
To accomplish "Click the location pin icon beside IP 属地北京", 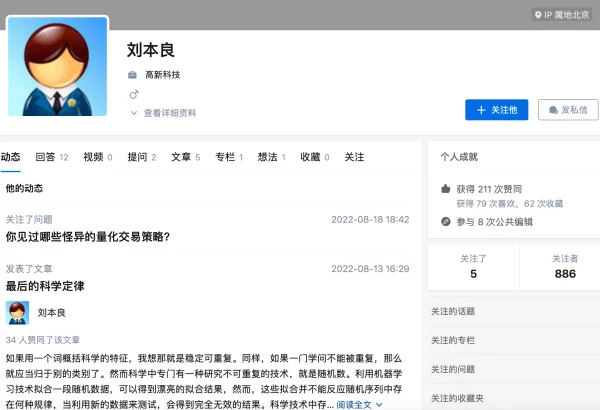I will (538, 15).
